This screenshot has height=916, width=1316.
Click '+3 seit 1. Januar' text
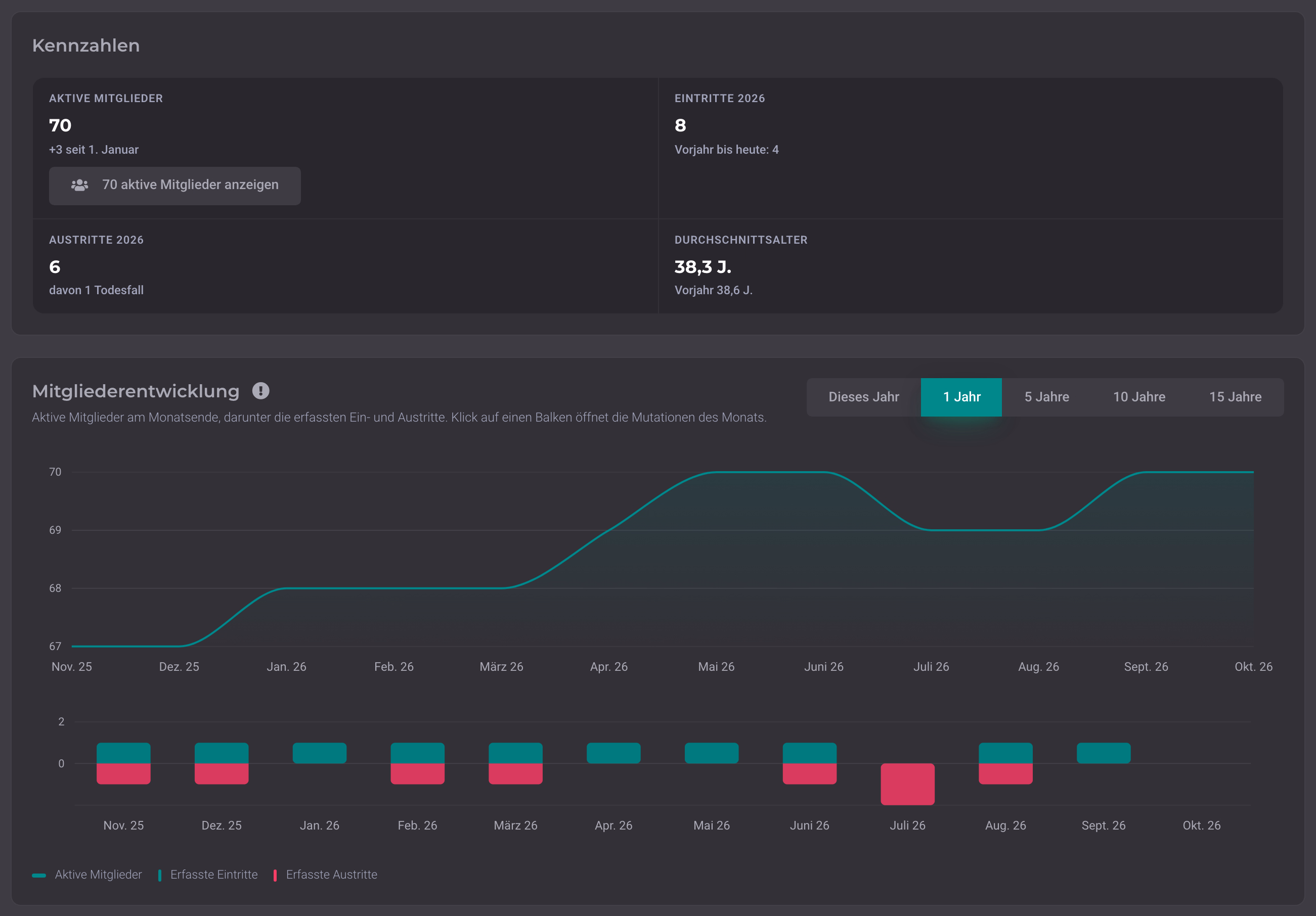point(94,150)
